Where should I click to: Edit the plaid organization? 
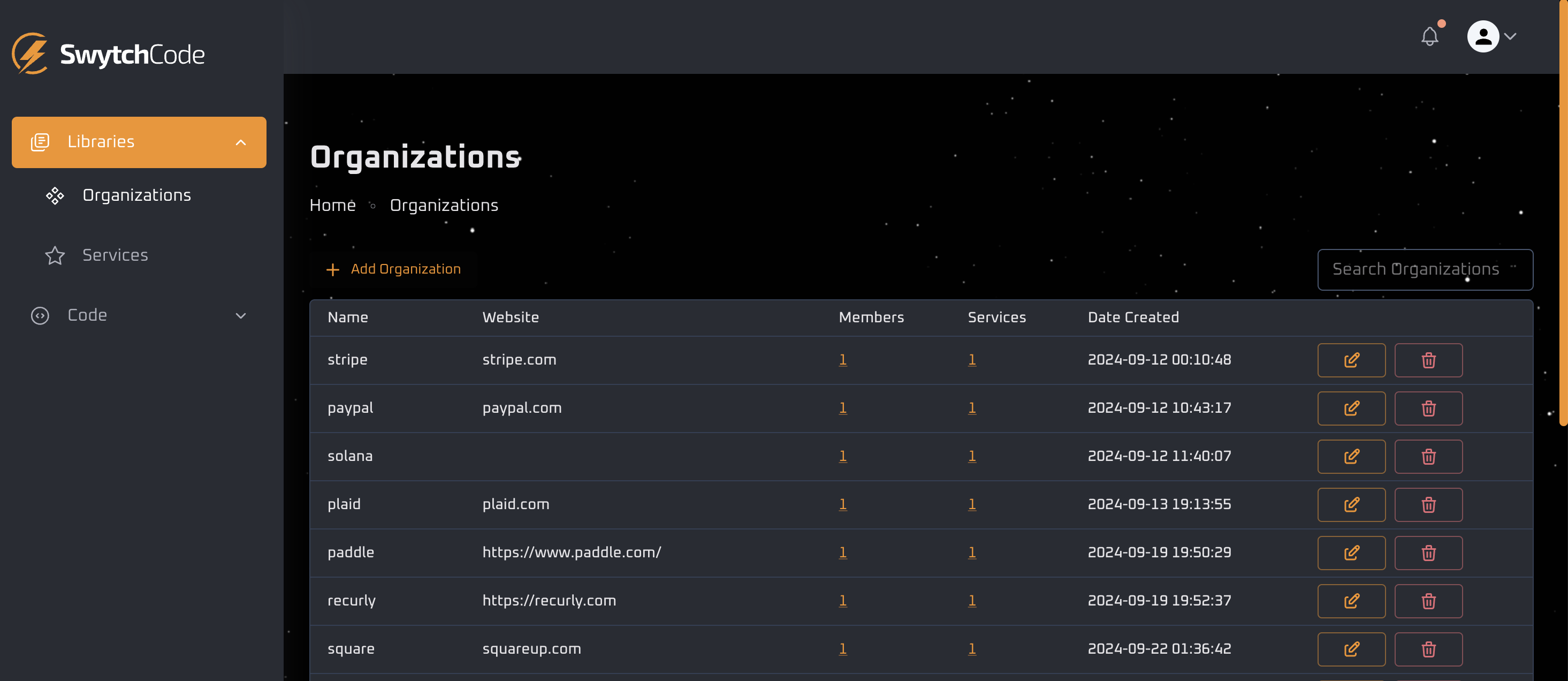[1351, 504]
